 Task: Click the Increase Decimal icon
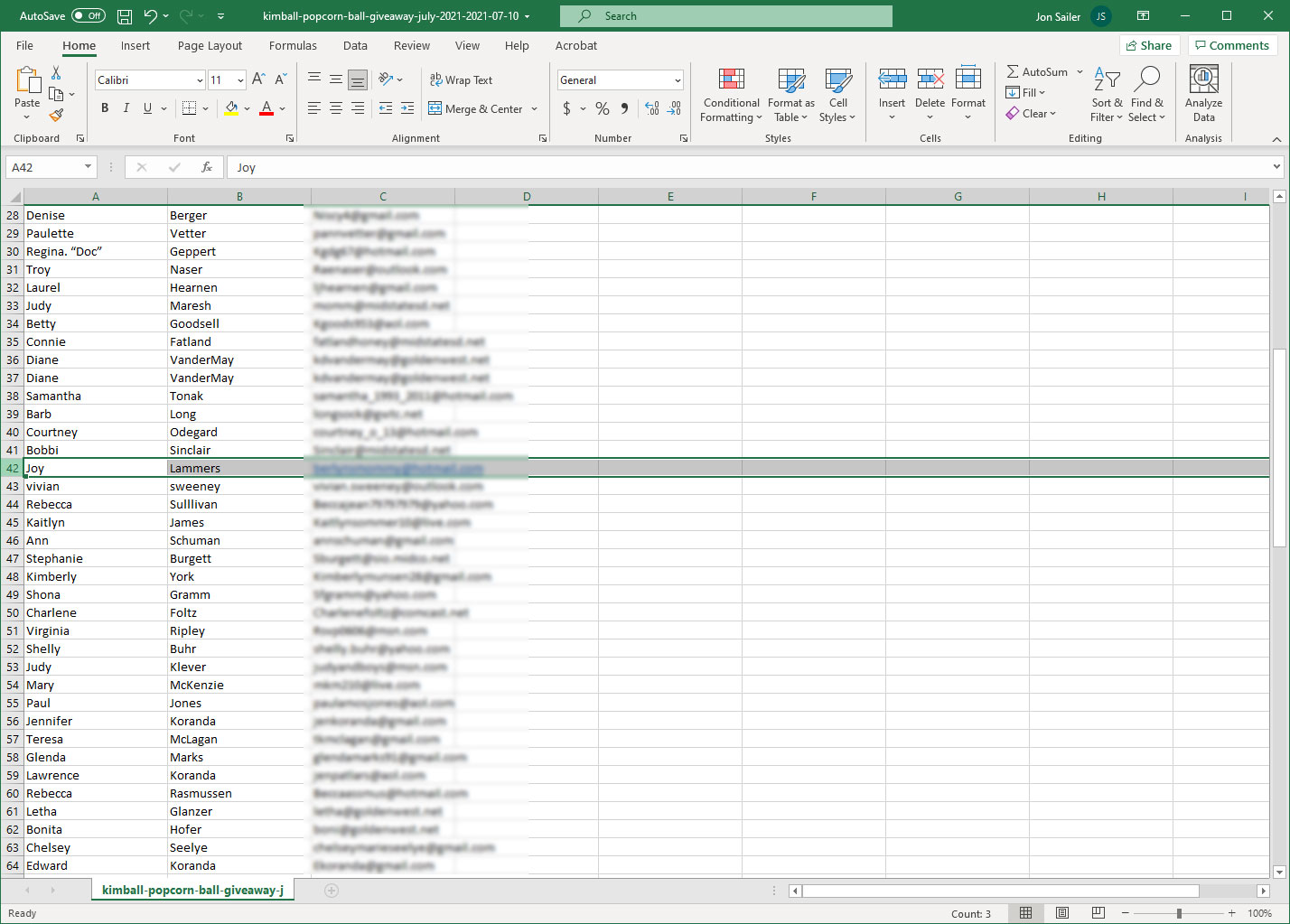[x=652, y=108]
